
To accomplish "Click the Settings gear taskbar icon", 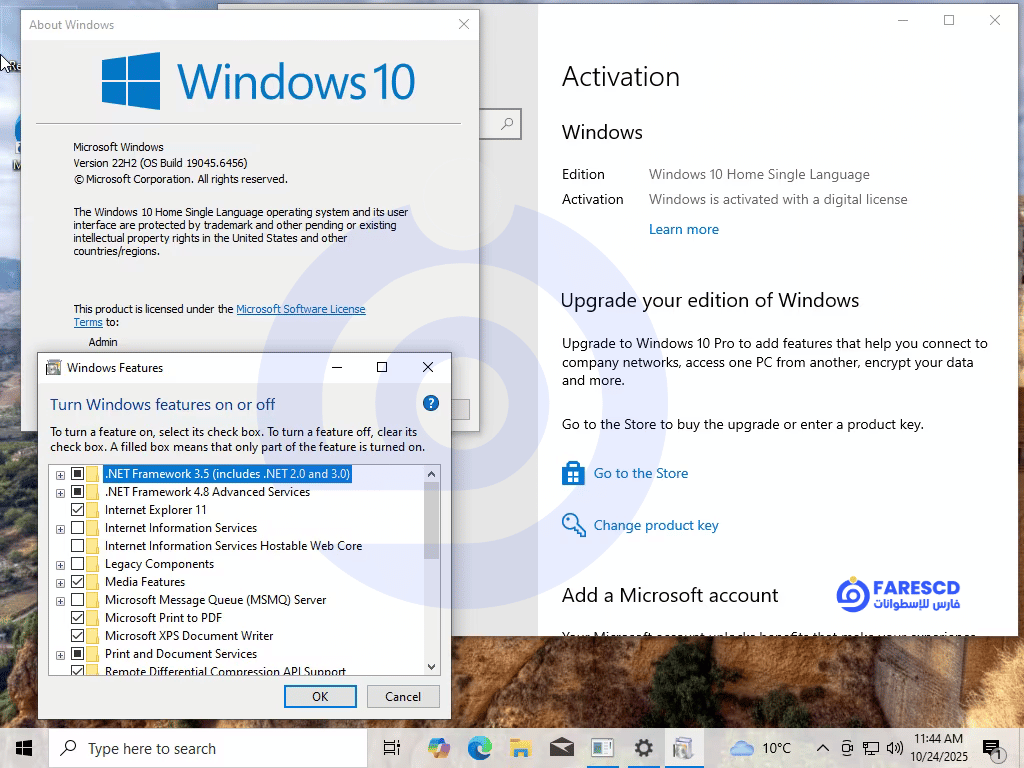I will (643, 748).
